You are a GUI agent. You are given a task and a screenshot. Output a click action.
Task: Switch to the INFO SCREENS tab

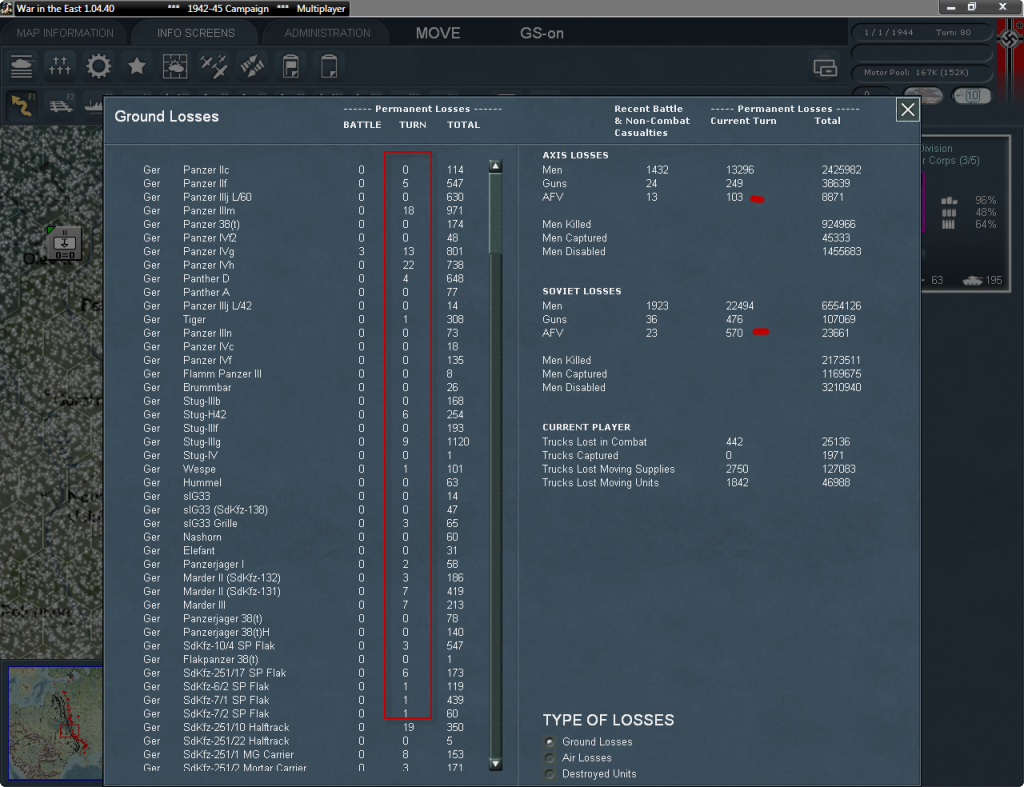[x=195, y=33]
